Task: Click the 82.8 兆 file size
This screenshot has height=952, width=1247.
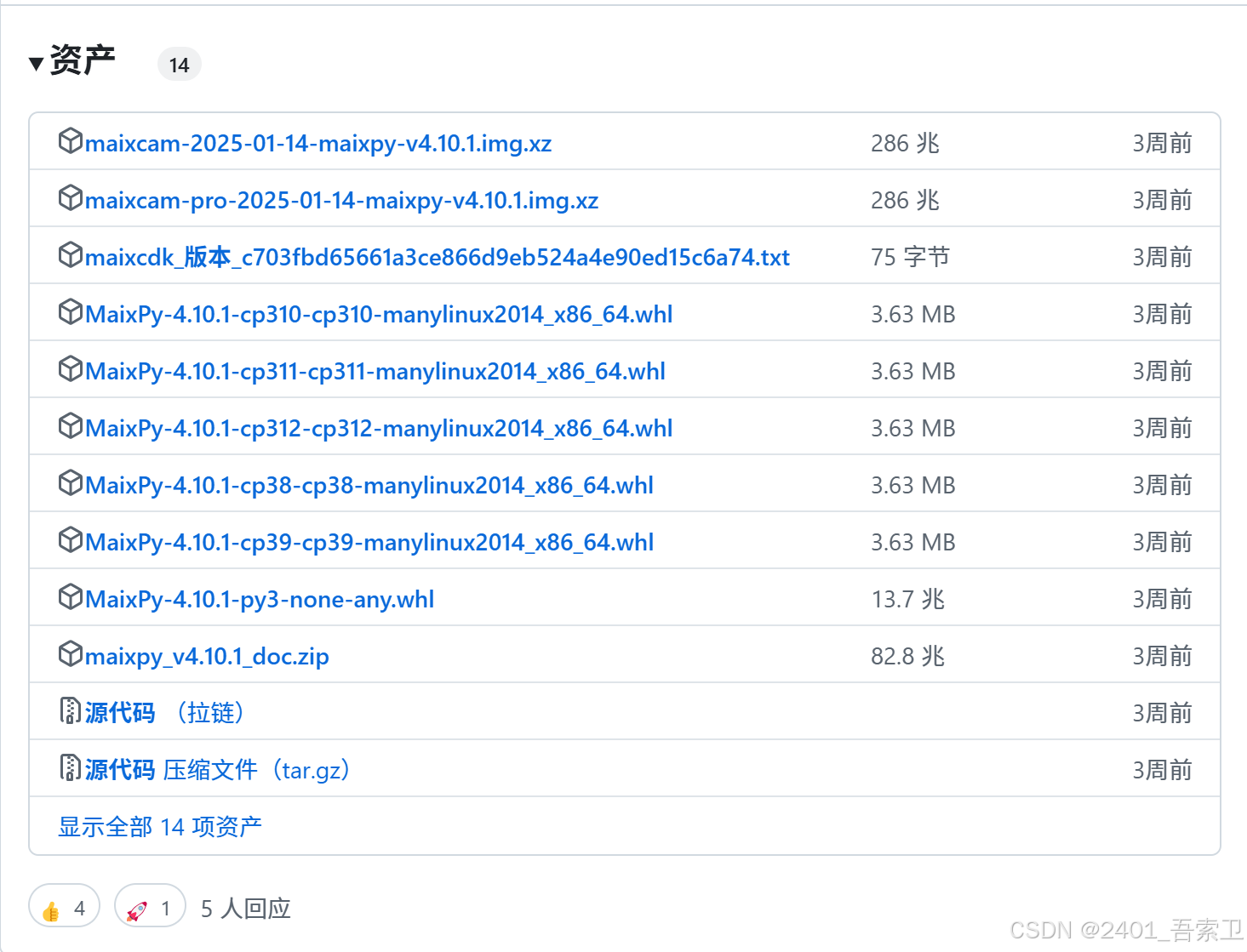Action: (x=908, y=656)
